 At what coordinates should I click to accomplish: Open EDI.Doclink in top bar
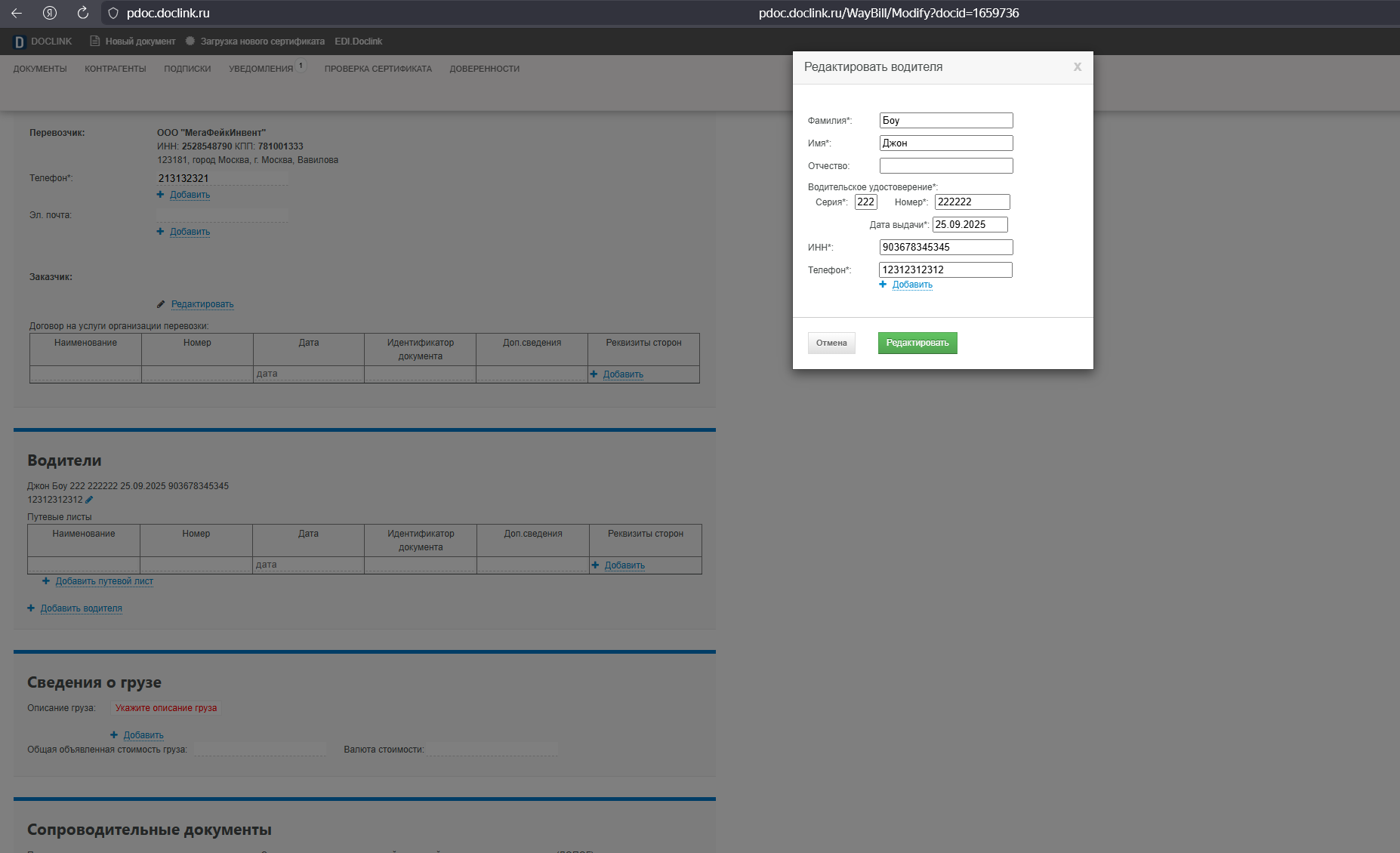click(x=359, y=42)
